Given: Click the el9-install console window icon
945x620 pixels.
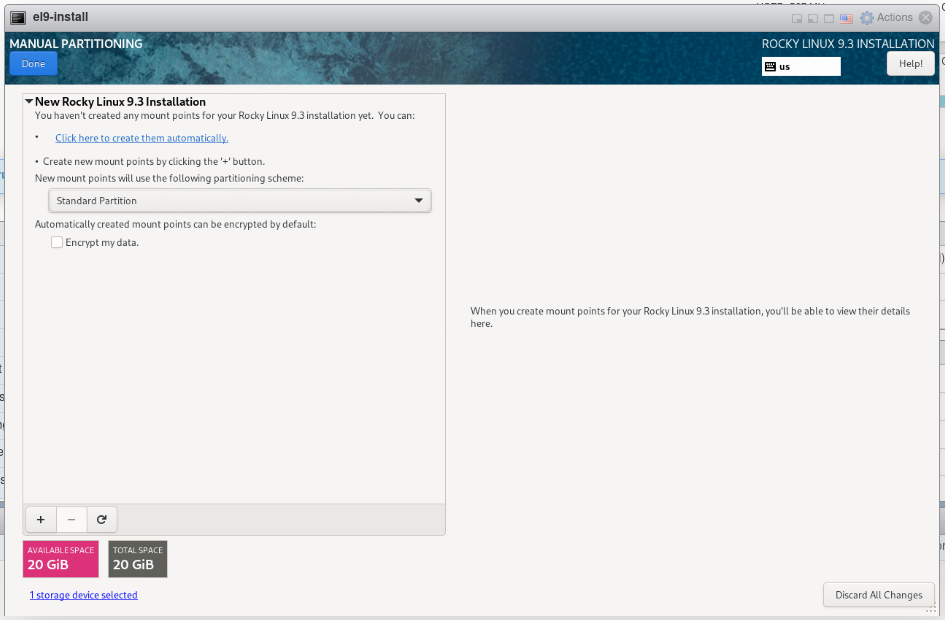Looking at the screenshot, I should click(x=18, y=17).
